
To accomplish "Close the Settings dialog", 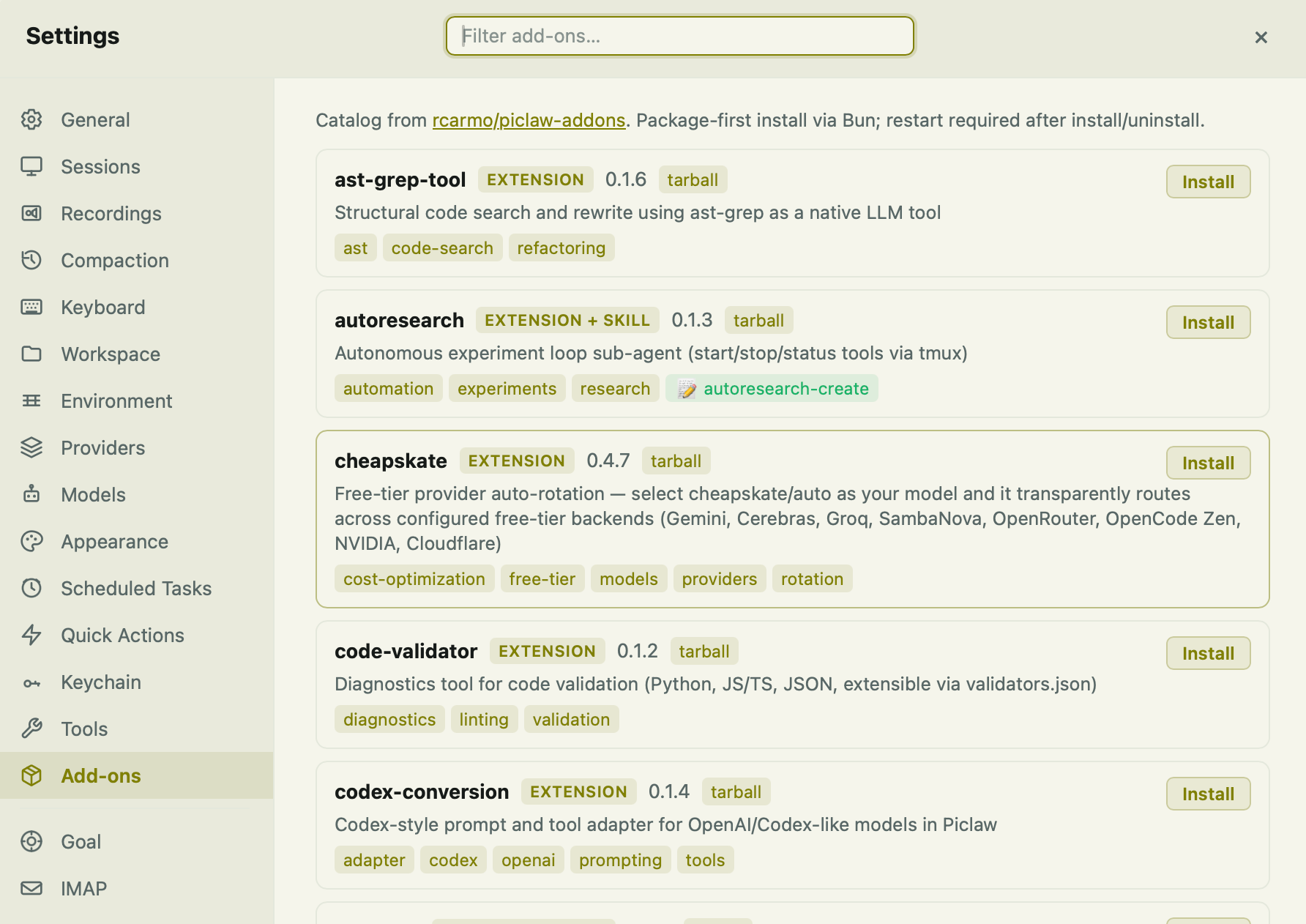I will [1261, 37].
